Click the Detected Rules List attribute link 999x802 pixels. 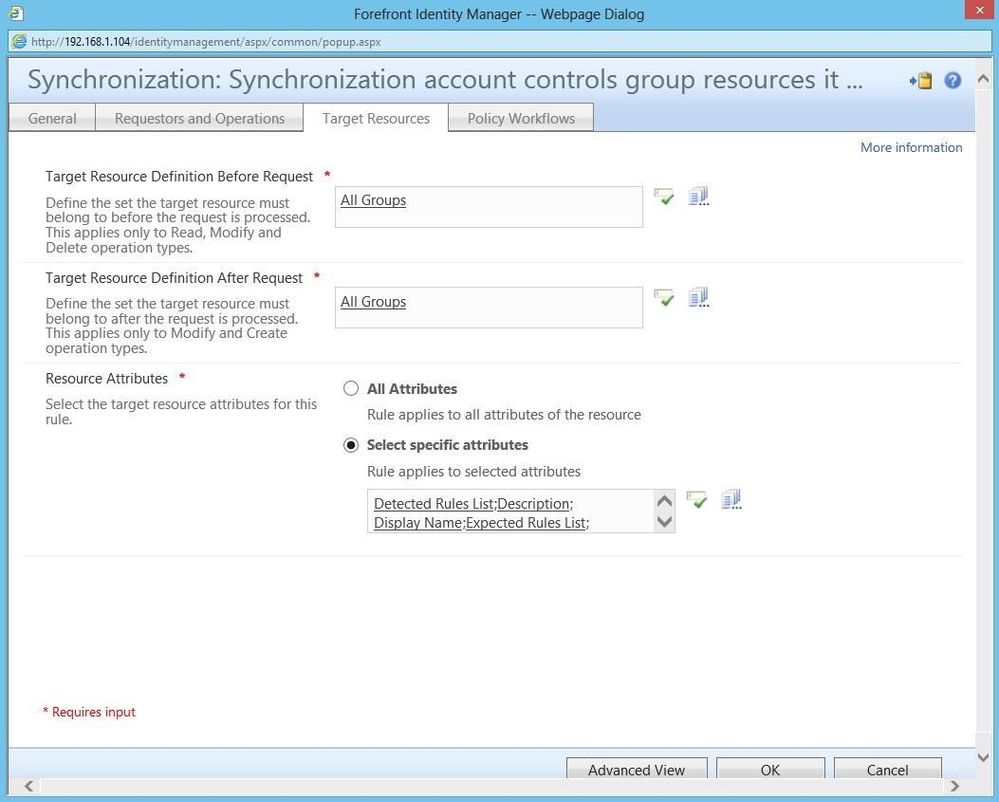tap(433, 504)
